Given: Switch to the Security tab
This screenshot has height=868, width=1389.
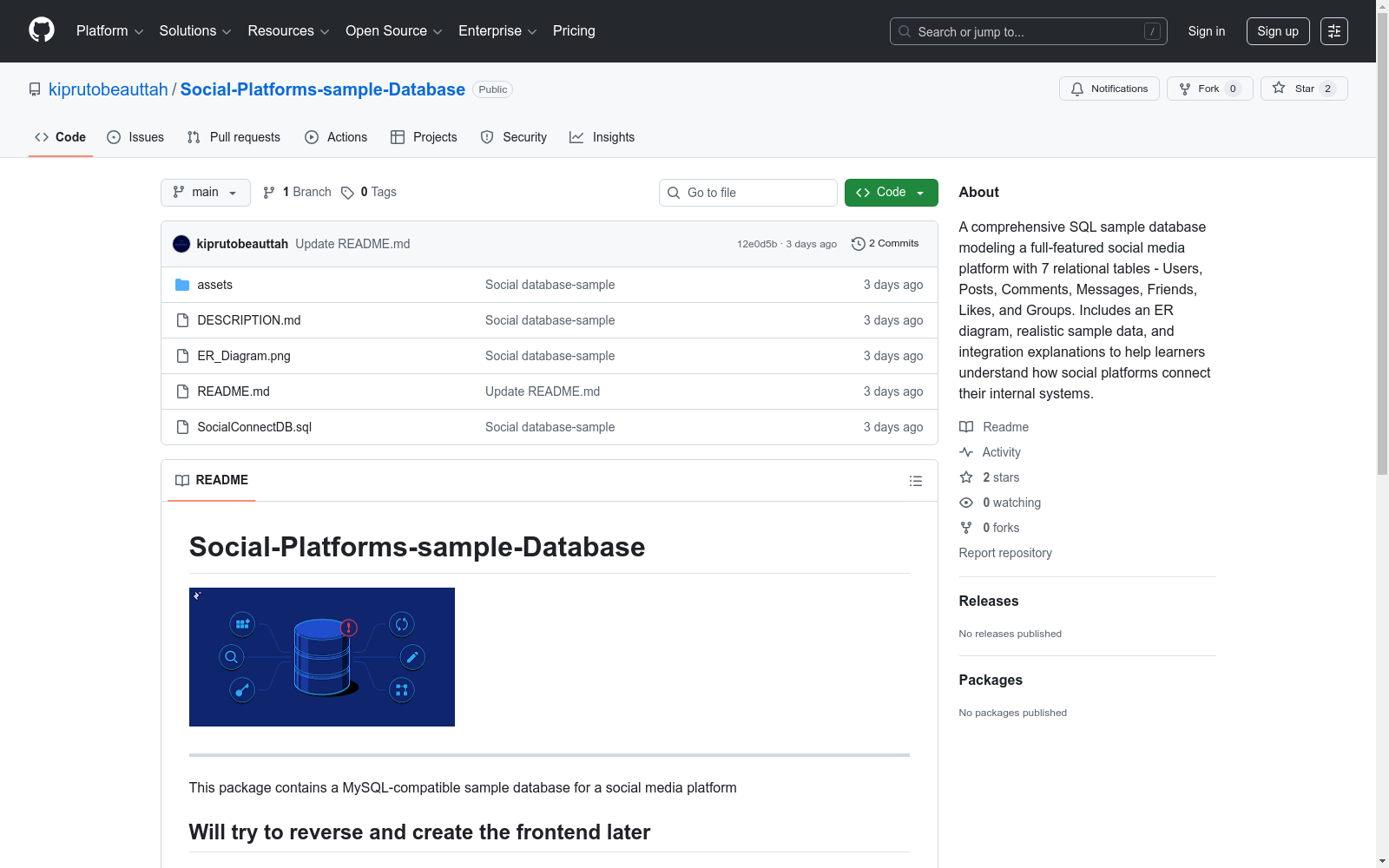Looking at the screenshot, I should pos(514,137).
